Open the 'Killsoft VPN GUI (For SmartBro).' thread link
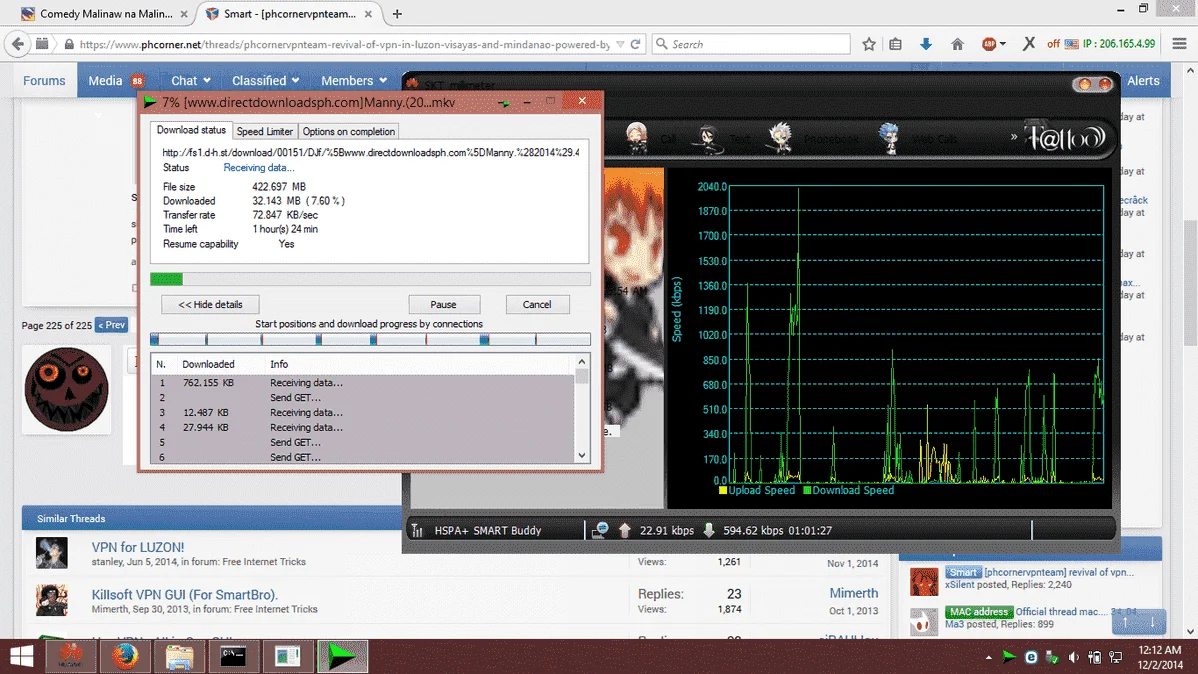The width and height of the screenshot is (1198, 674). (184, 595)
